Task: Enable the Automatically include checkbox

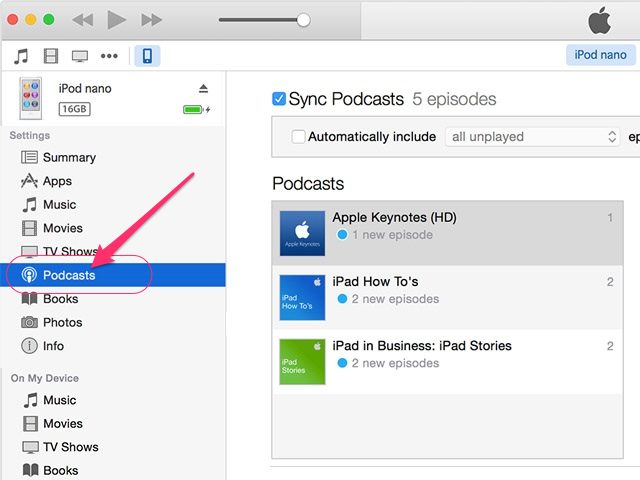Action: coord(298,136)
